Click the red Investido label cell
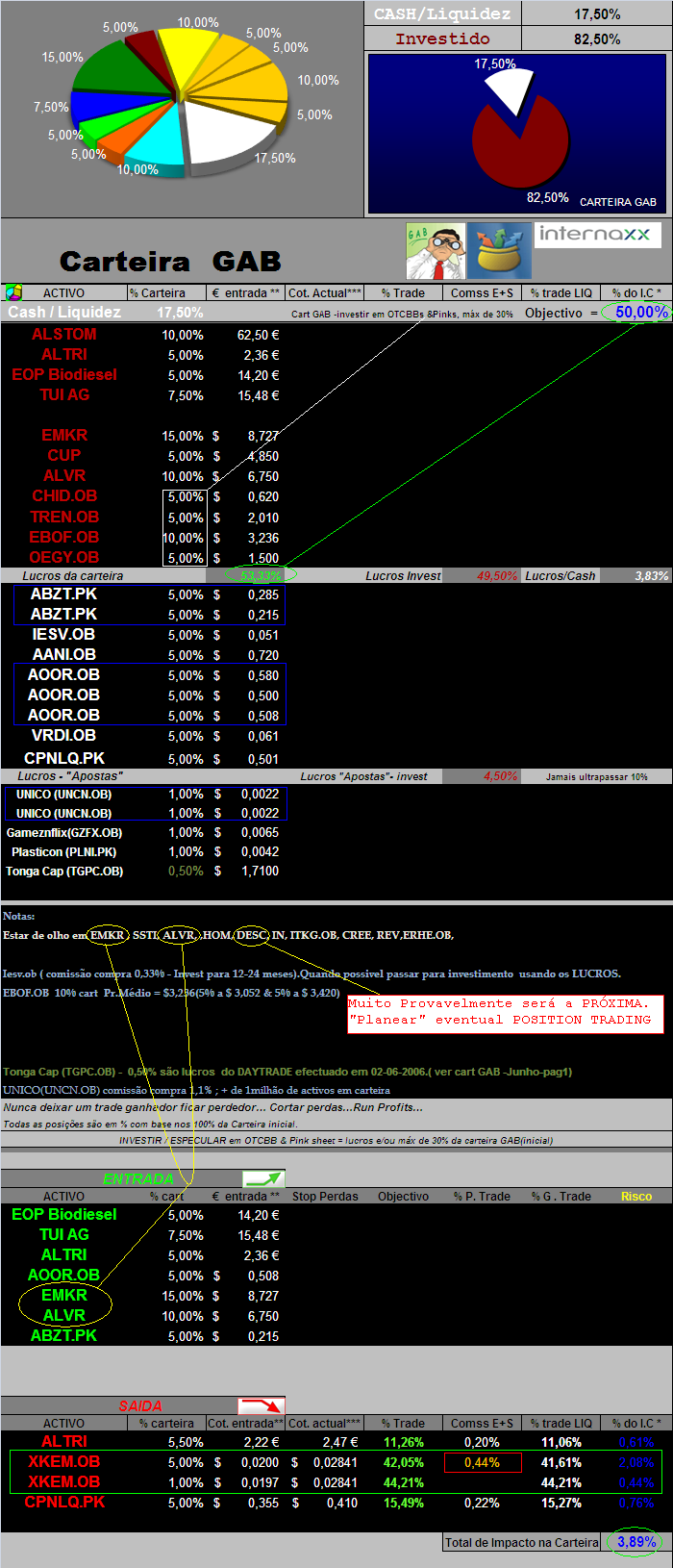 (442, 38)
